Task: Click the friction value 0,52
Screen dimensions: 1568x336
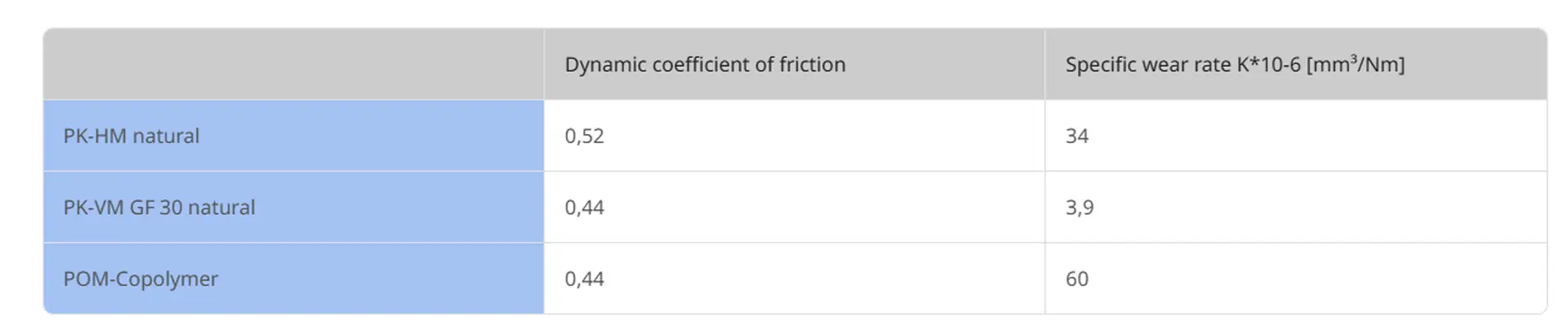Action: pyautogui.click(x=584, y=136)
